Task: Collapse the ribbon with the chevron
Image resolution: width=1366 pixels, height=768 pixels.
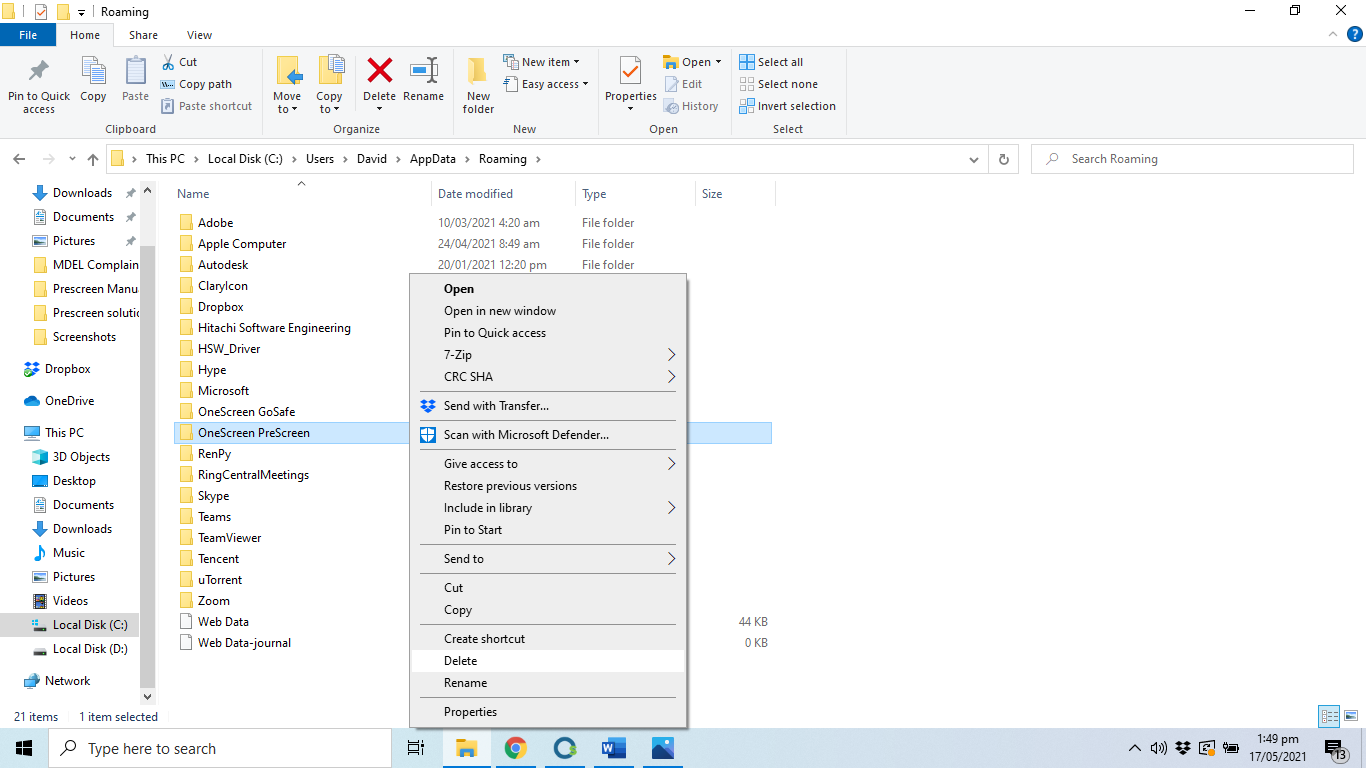Action: click(x=1331, y=34)
